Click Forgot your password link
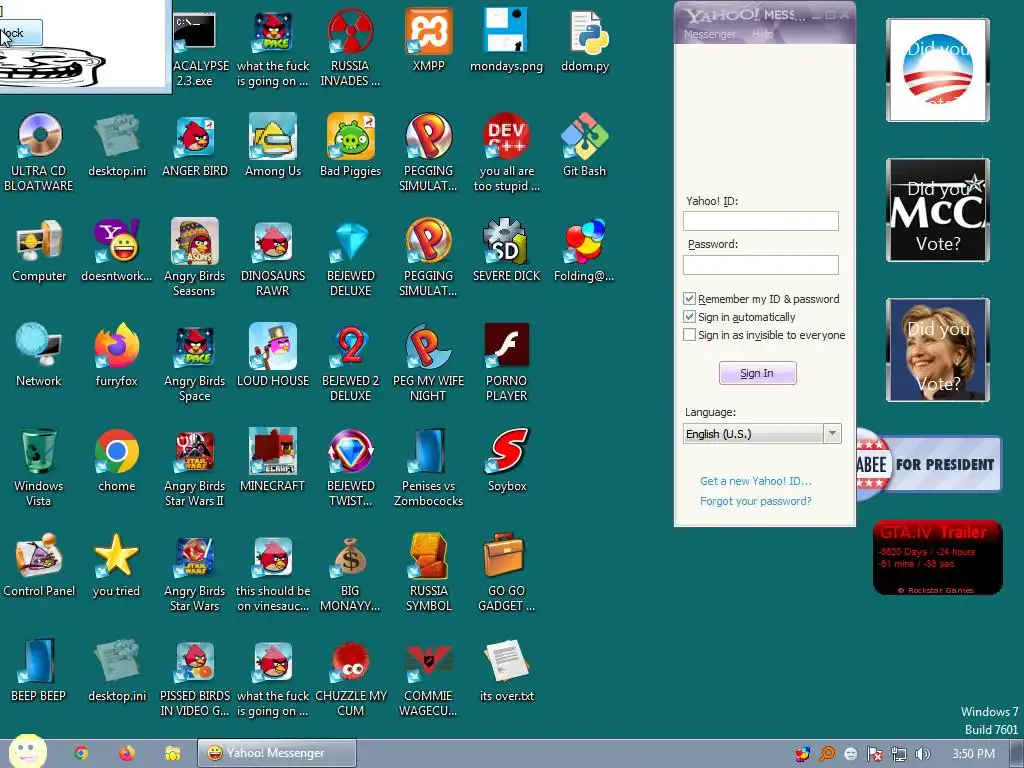Image resolution: width=1024 pixels, height=768 pixels. pyautogui.click(x=756, y=501)
